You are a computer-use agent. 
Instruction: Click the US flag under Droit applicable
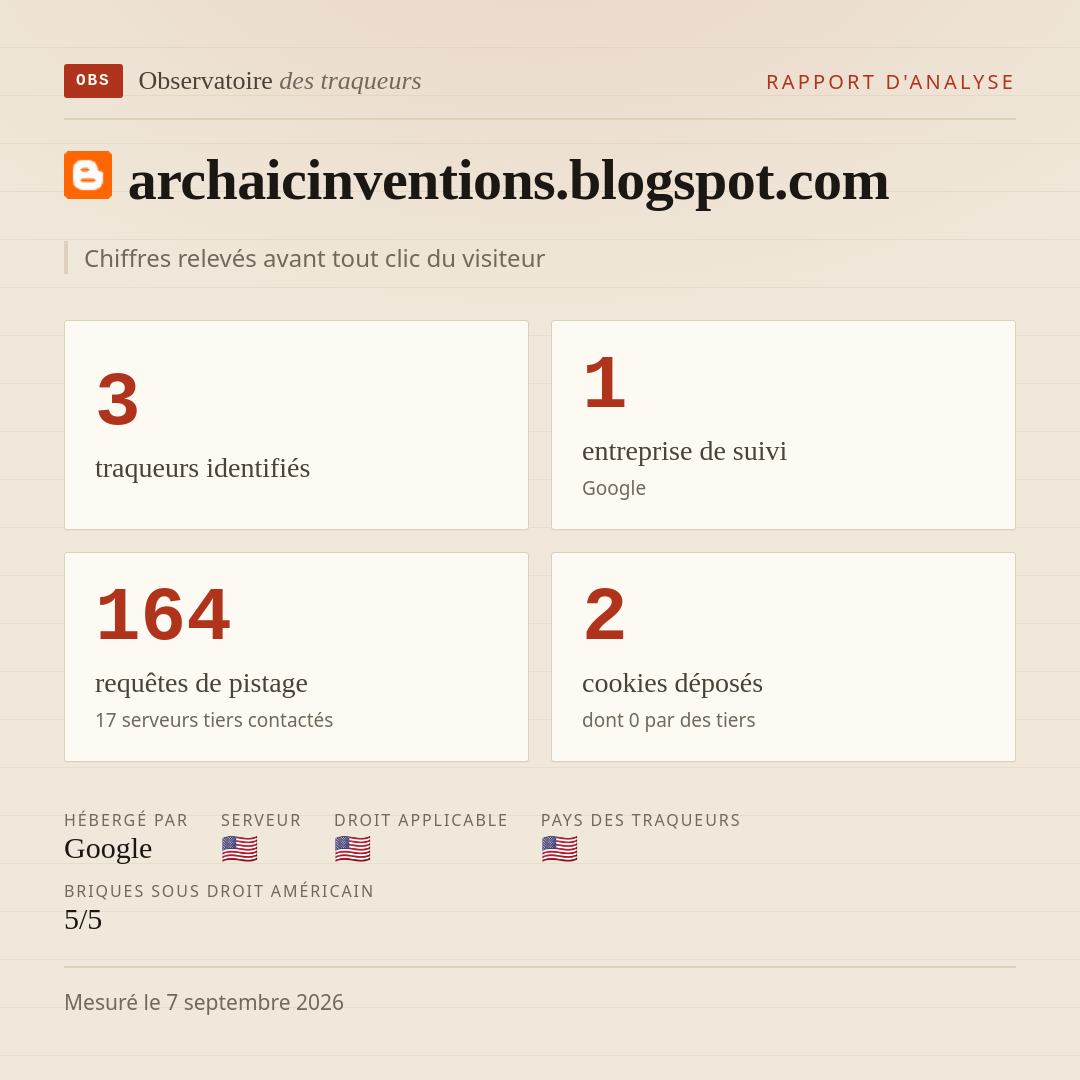click(x=353, y=849)
